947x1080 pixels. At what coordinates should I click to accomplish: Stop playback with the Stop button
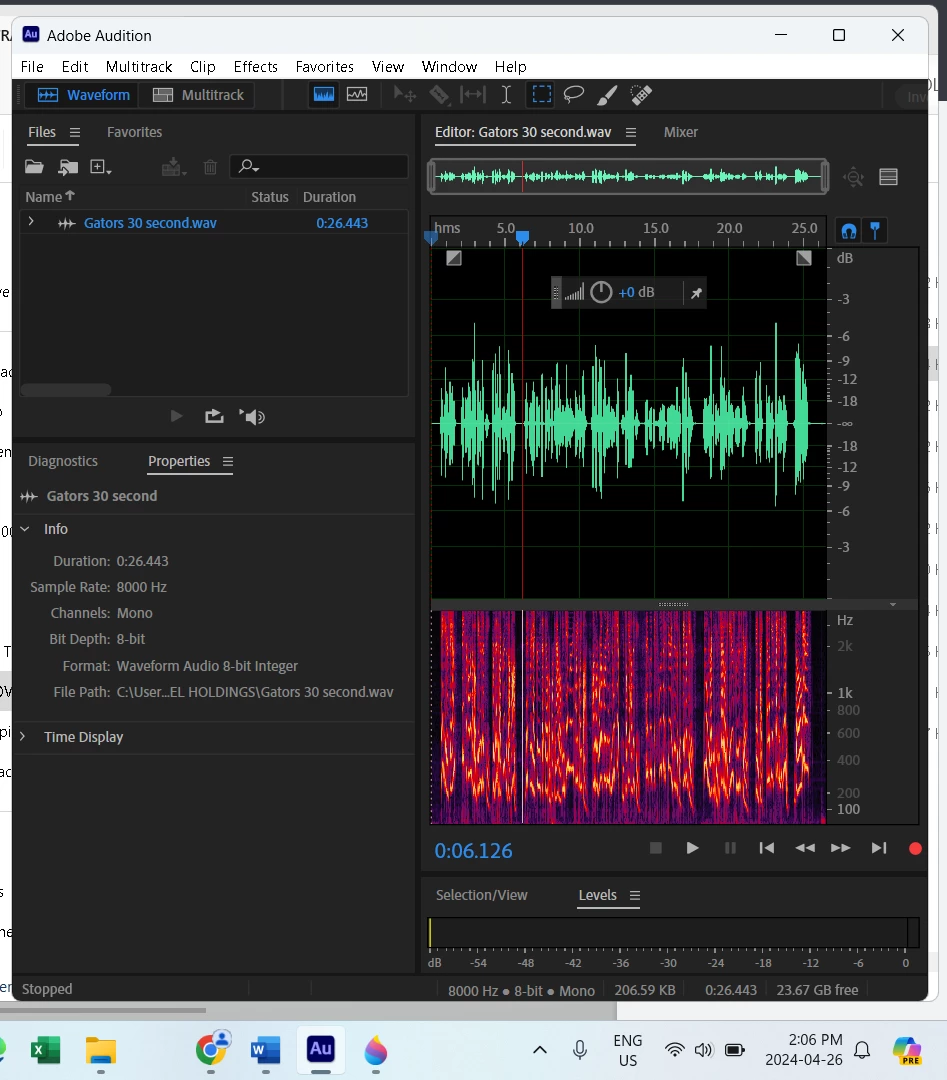point(656,848)
